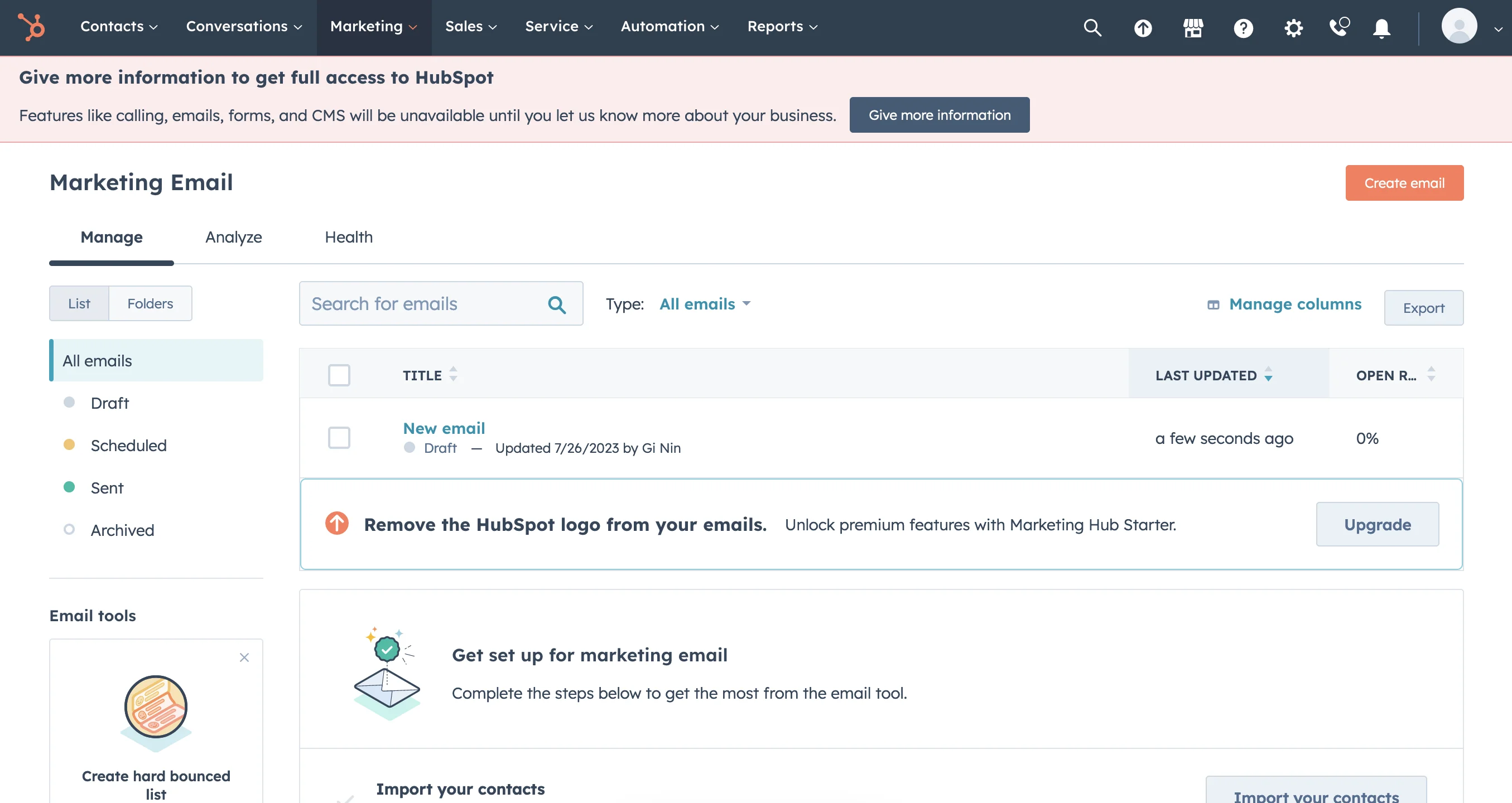This screenshot has width=1512, height=803.
Task: Select All emails filter in sidebar
Action: pyautogui.click(x=156, y=360)
